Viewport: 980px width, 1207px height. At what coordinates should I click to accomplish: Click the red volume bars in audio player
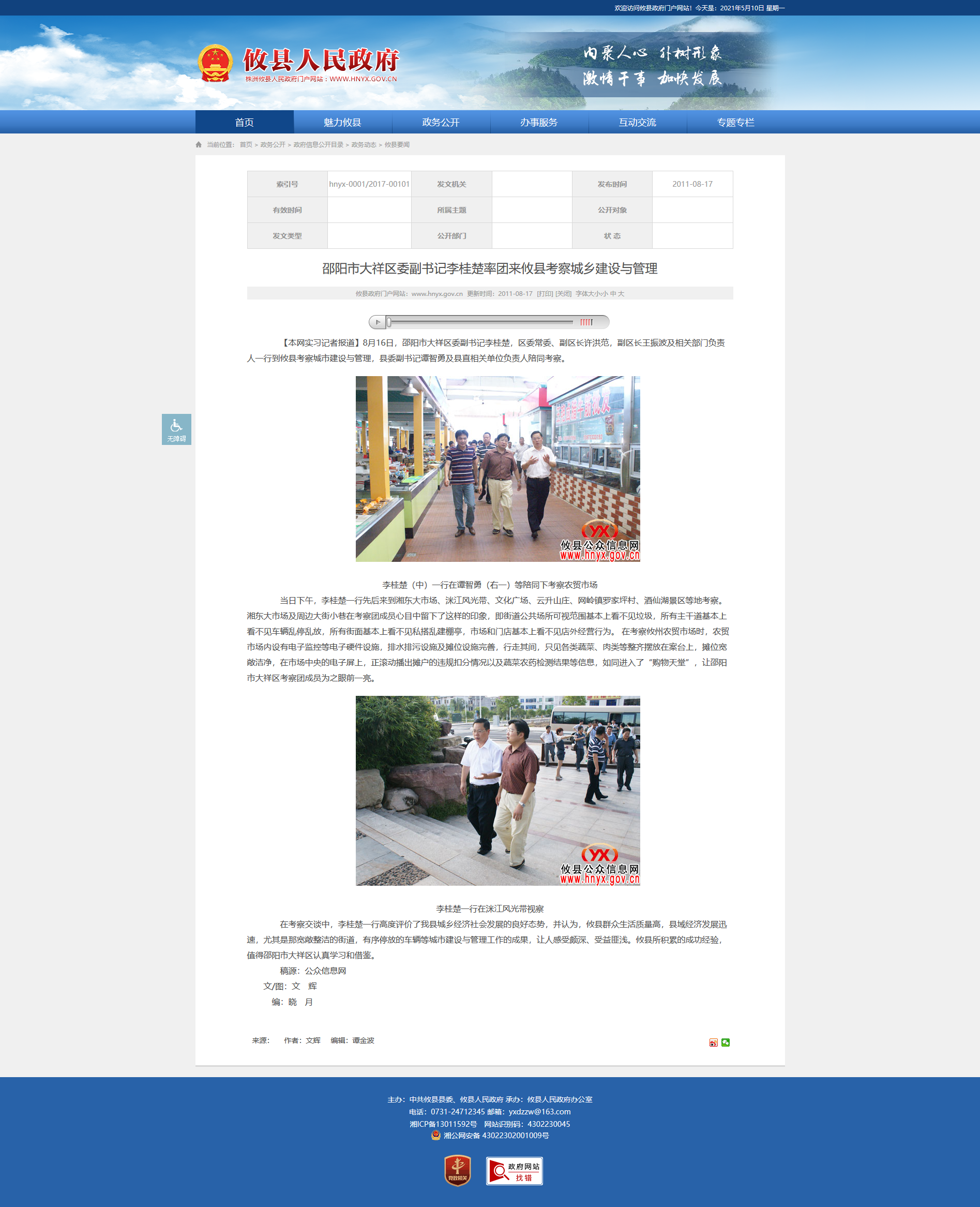[586, 322]
